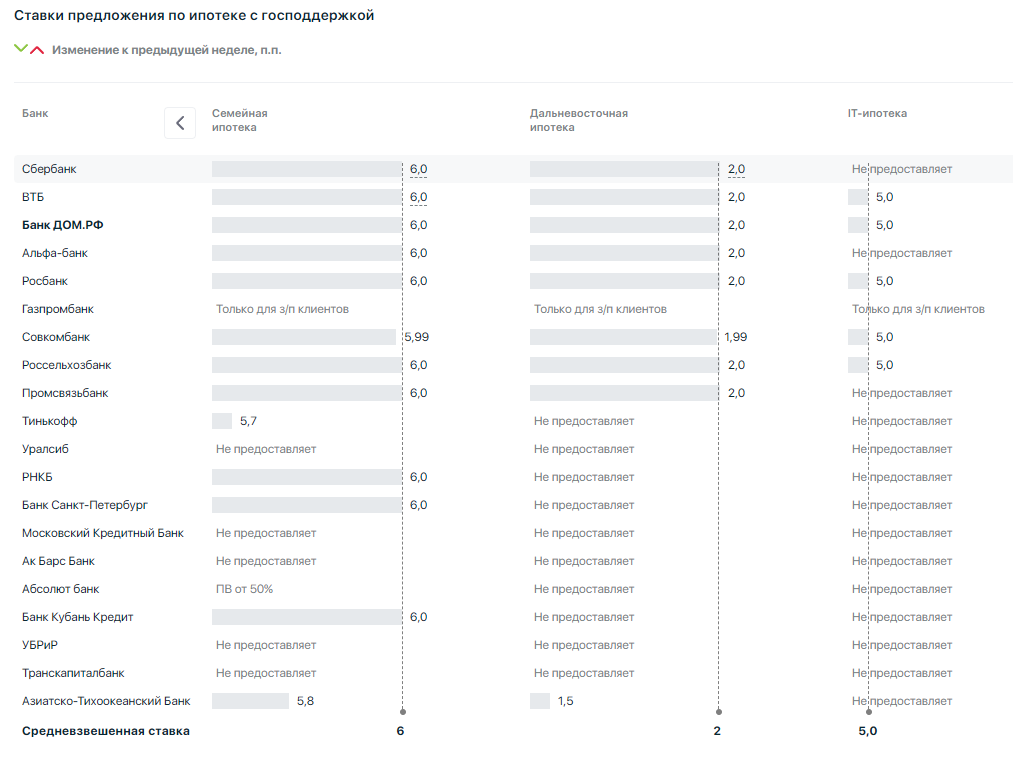Screen dimensions: 1013x757
Task: Click Тинькофф family rate 5,7
Action: (248, 421)
